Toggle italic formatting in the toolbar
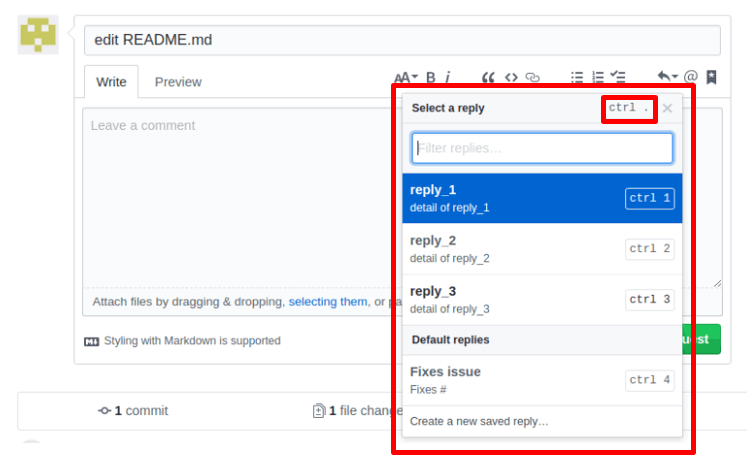This screenshot has width=754, height=465. pos(448,77)
